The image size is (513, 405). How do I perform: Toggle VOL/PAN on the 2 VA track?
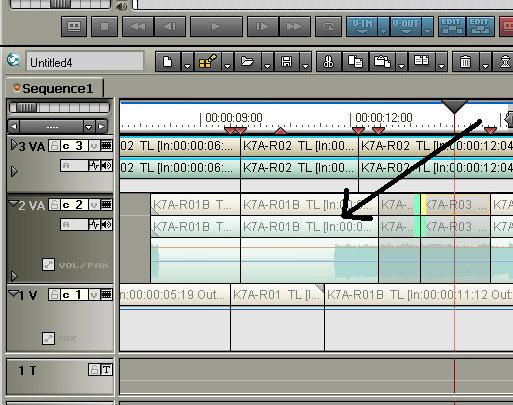click(49, 265)
